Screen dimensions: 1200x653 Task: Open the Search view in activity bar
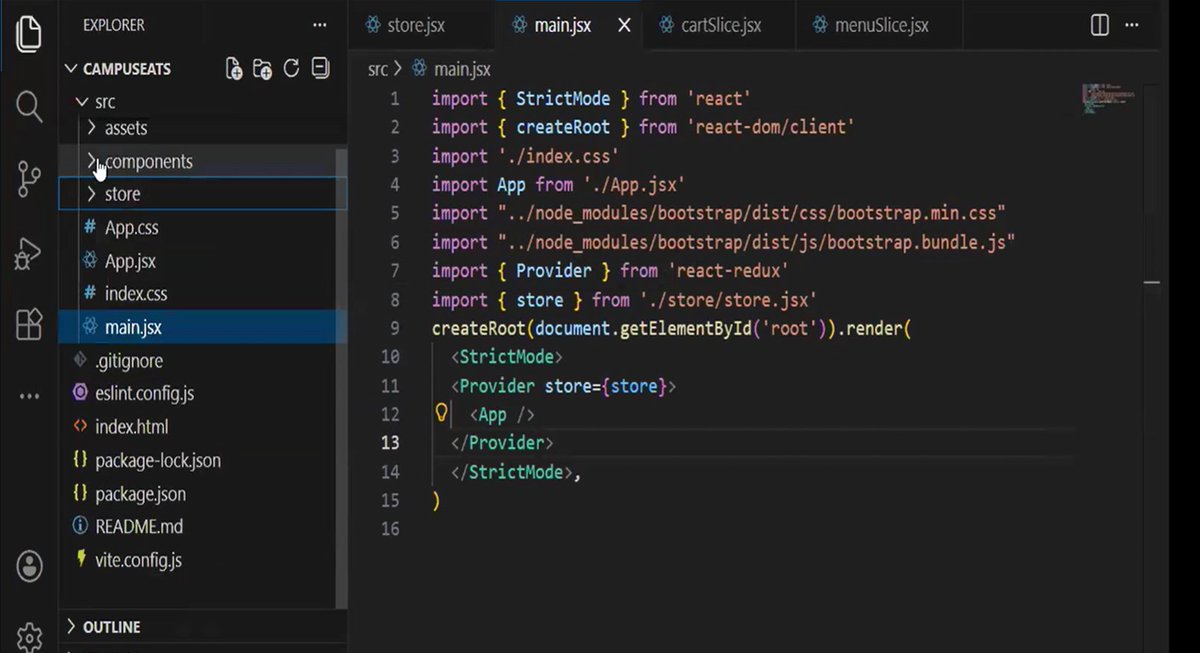click(x=29, y=107)
